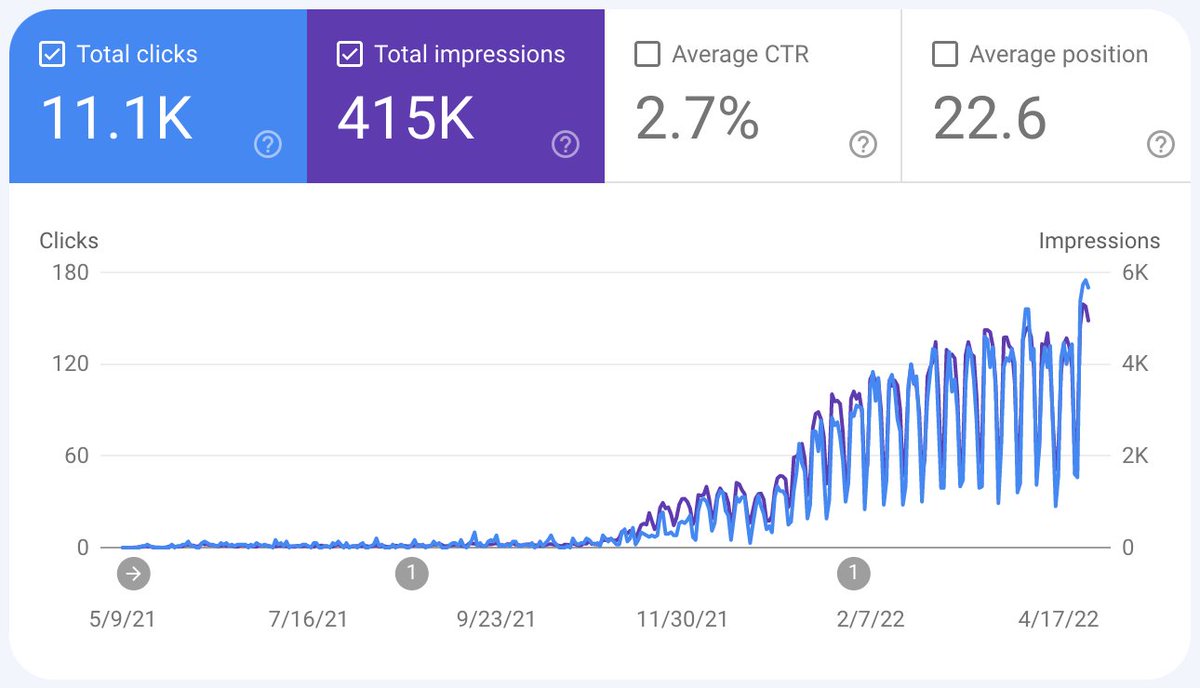Viewport: 1200px width, 688px height.
Task: Click the 22.6 average position value
Action: [x=990, y=118]
